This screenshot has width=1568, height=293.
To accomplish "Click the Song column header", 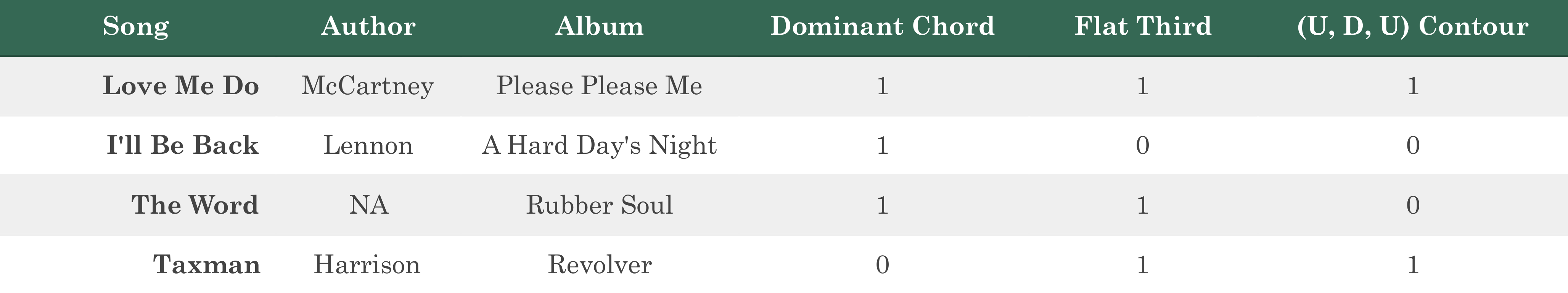I will click(x=136, y=27).
